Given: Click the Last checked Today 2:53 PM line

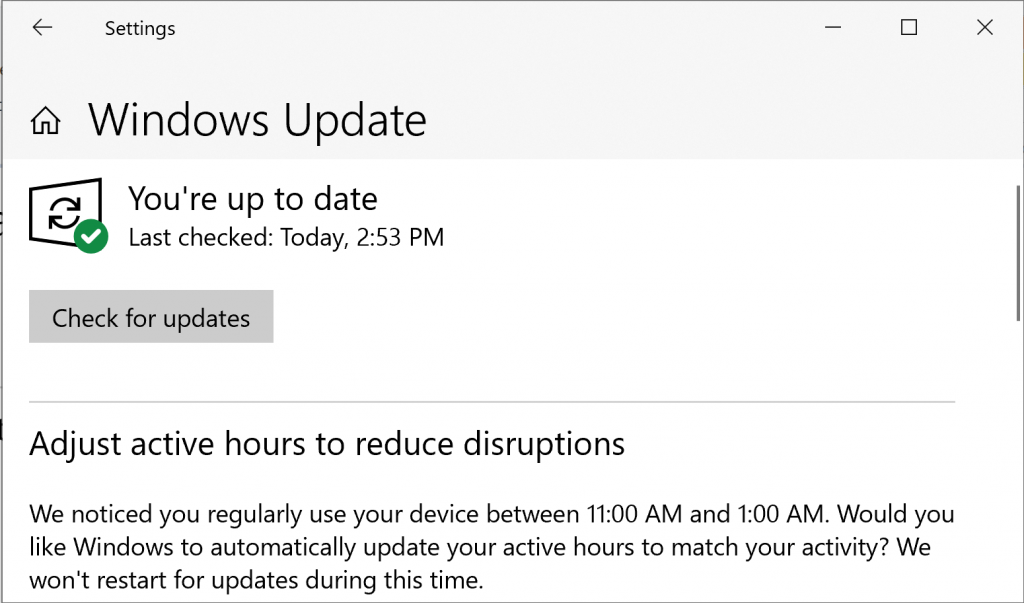Looking at the screenshot, I should pyautogui.click(x=286, y=237).
